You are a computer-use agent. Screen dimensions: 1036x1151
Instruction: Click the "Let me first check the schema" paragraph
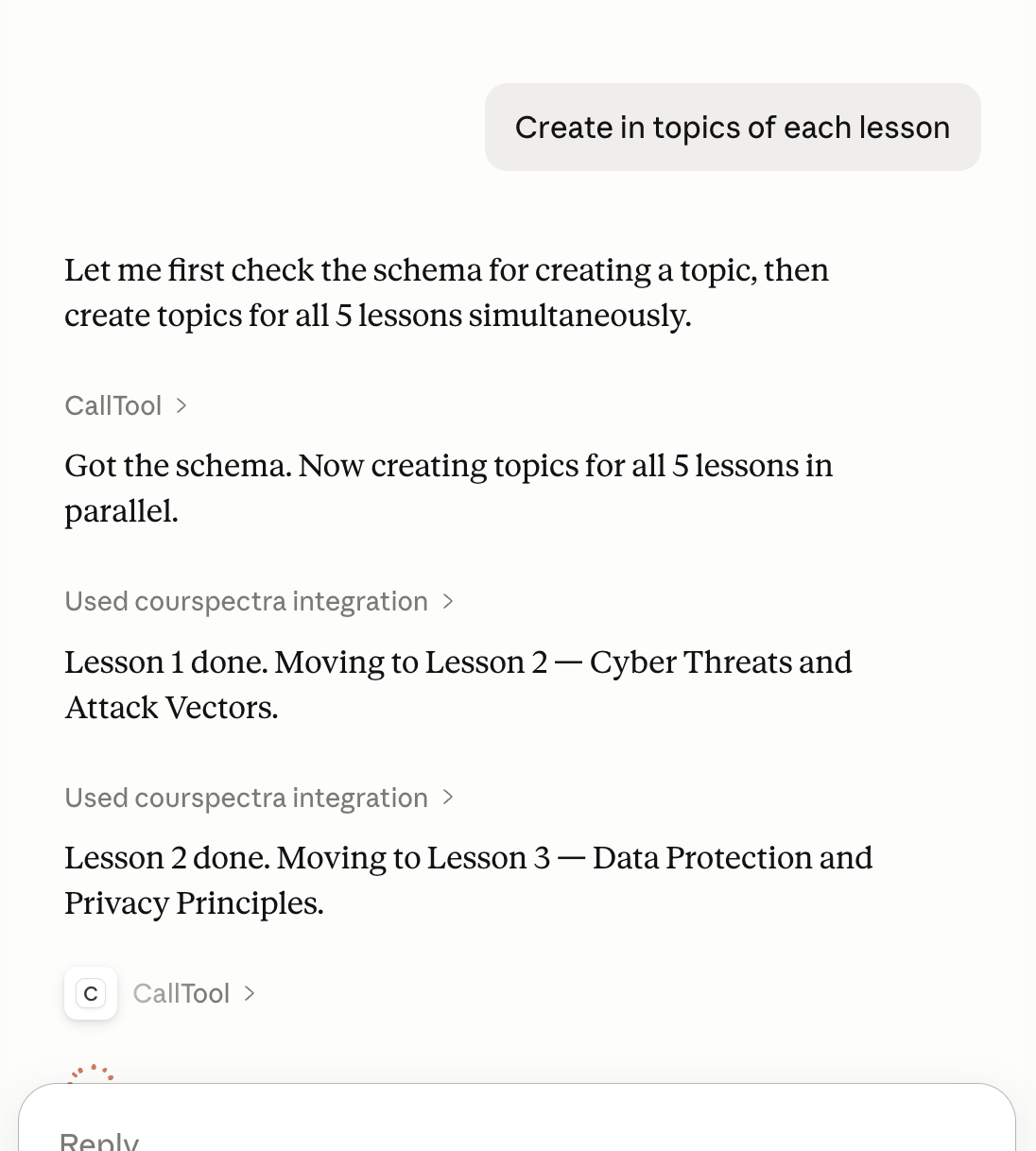(x=446, y=293)
